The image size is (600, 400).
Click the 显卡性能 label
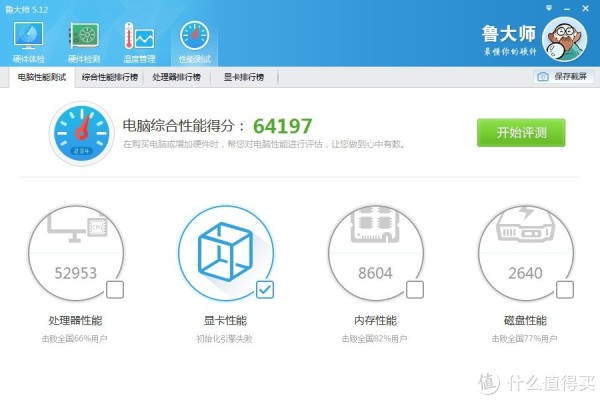coord(225,320)
